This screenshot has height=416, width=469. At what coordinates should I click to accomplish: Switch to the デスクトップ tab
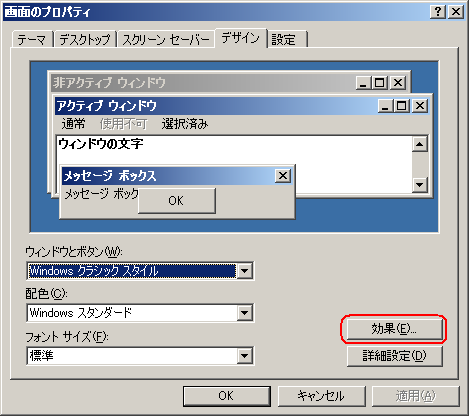tap(85, 40)
